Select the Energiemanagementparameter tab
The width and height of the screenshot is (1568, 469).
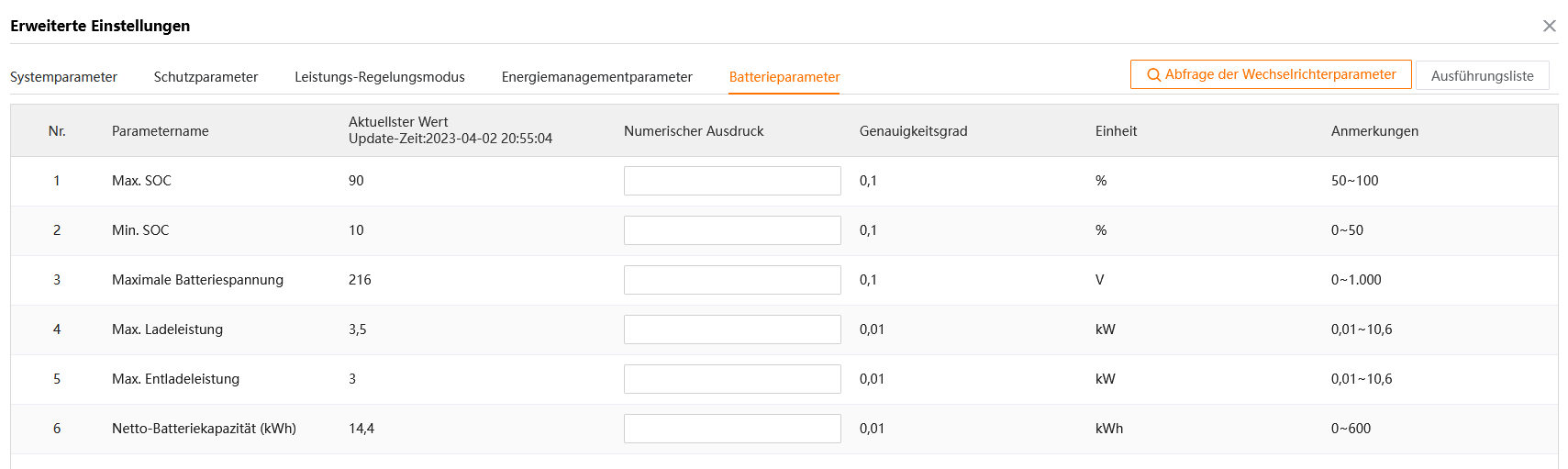[597, 77]
